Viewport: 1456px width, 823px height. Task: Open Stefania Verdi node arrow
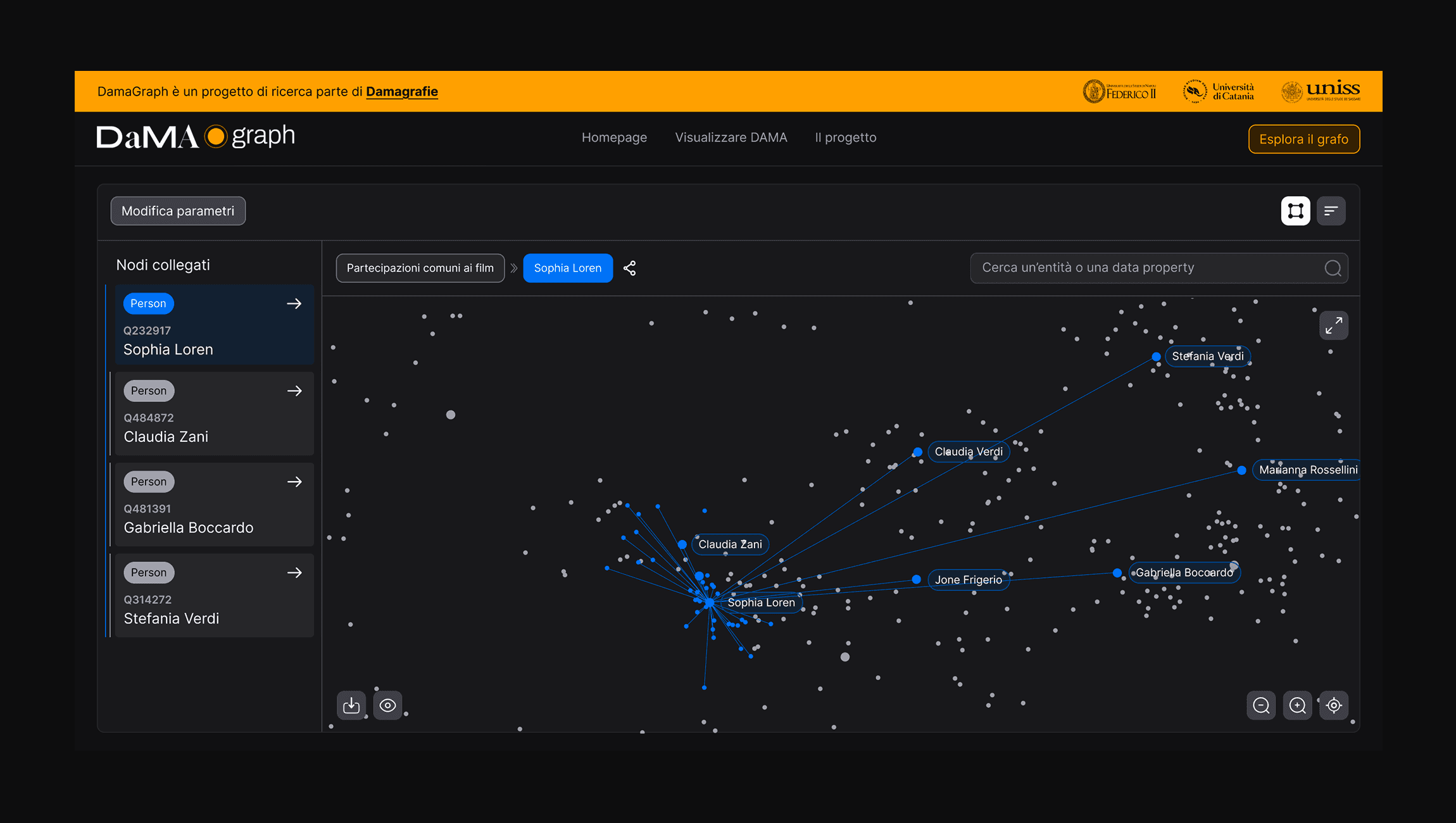pos(294,573)
